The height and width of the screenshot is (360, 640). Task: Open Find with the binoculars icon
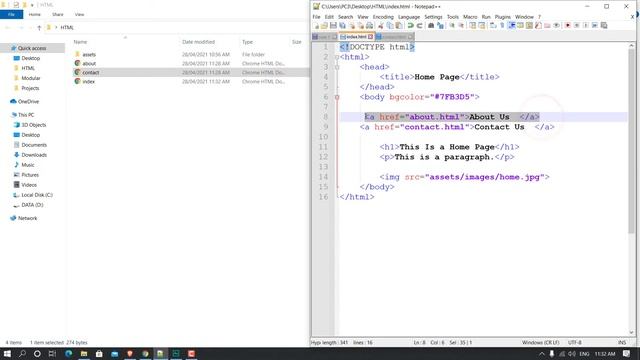tap(431, 25)
